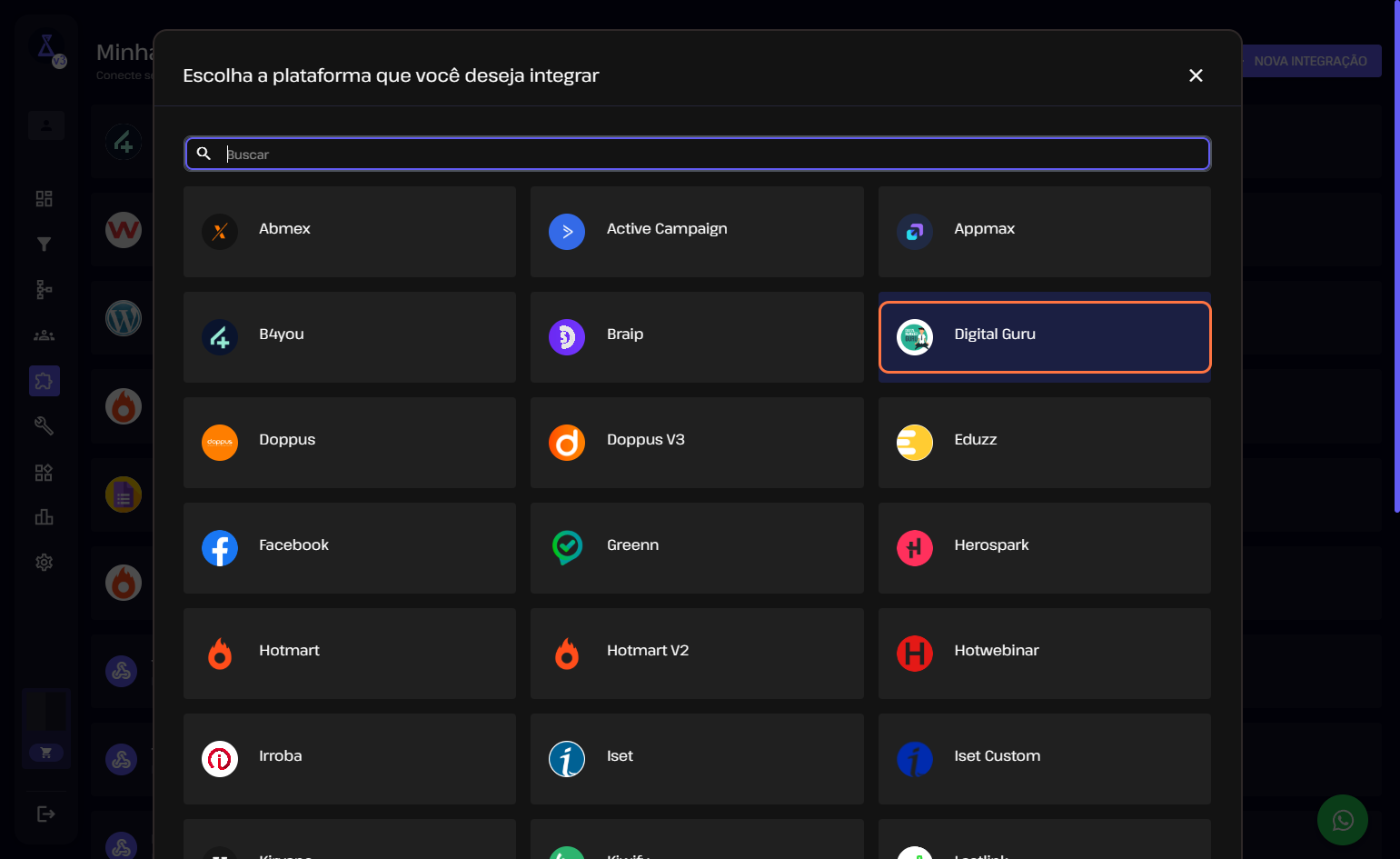Choose the Herospark label
The height and width of the screenshot is (859, 1400).
click(991, 545)
